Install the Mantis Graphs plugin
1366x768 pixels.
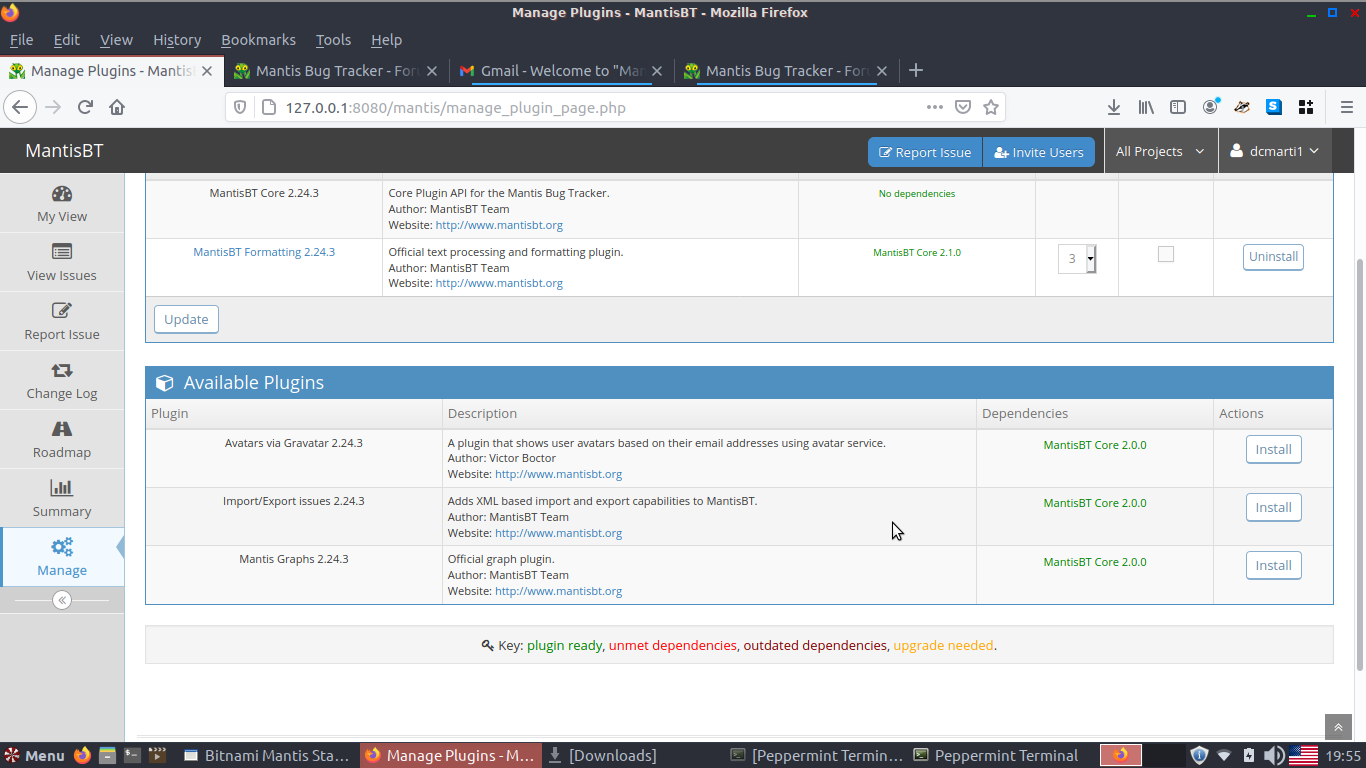(x=1273, y=565)
